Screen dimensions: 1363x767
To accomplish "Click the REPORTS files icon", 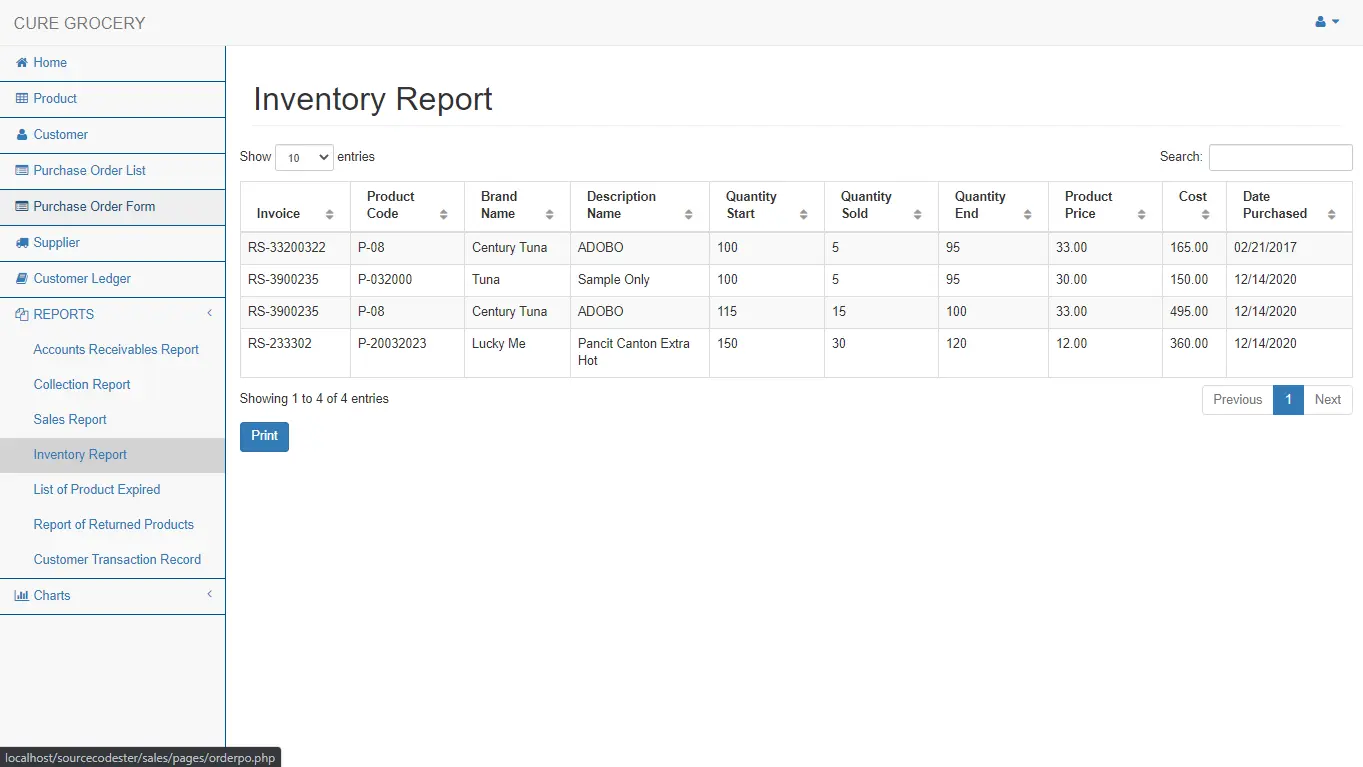I will (x=22, y=315).
